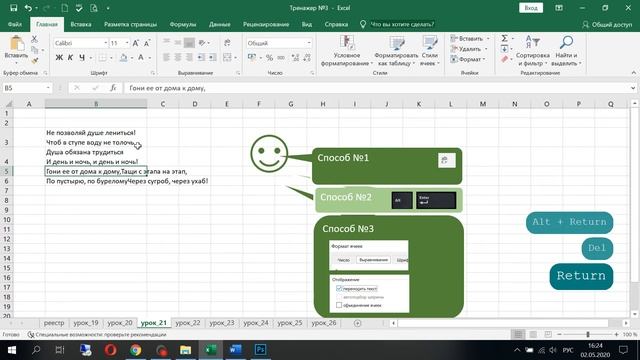Click Общий доступ share button

607,24
